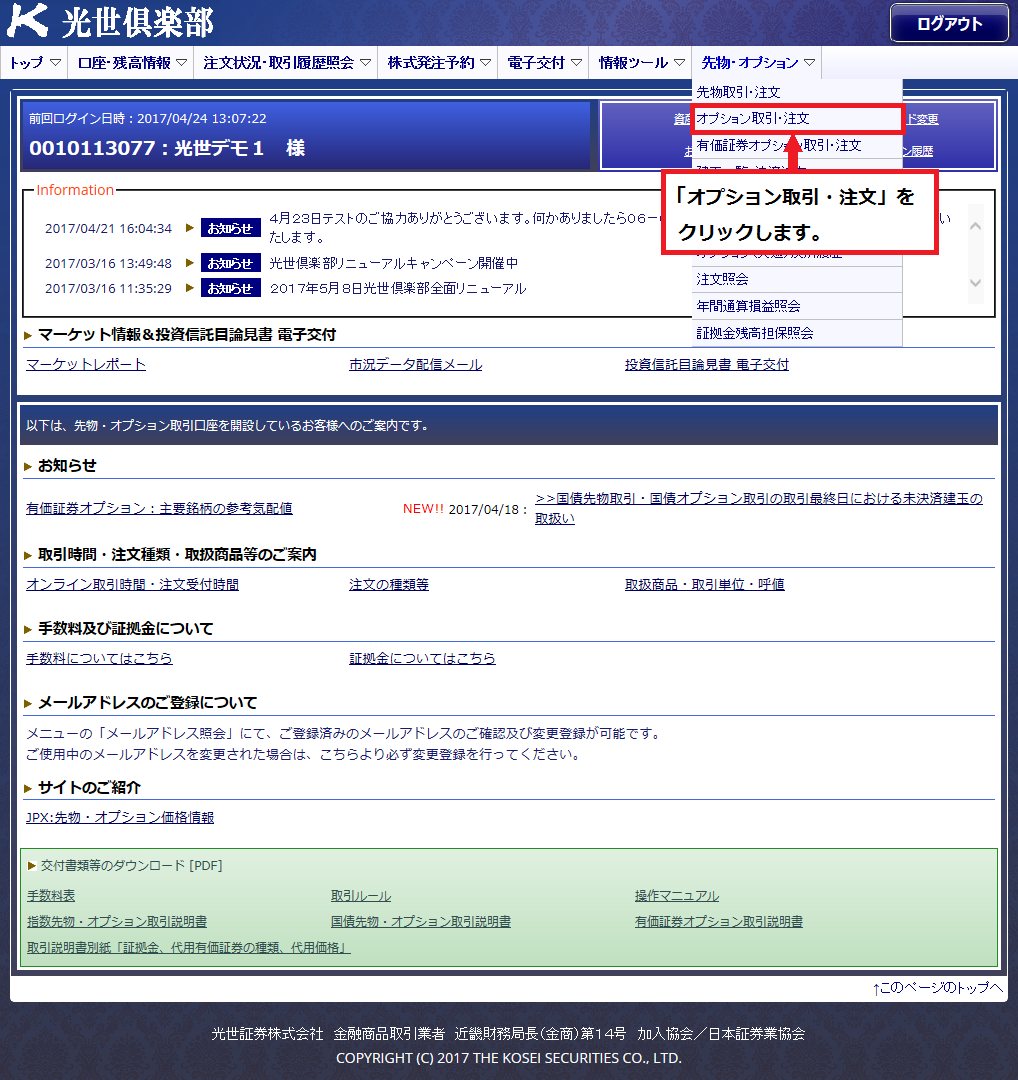Open 有価証券オプション：主要銘柄の参考気配値 link
The height and width of the screenshot is (1080, 1018).
click(x=159, y=508)
